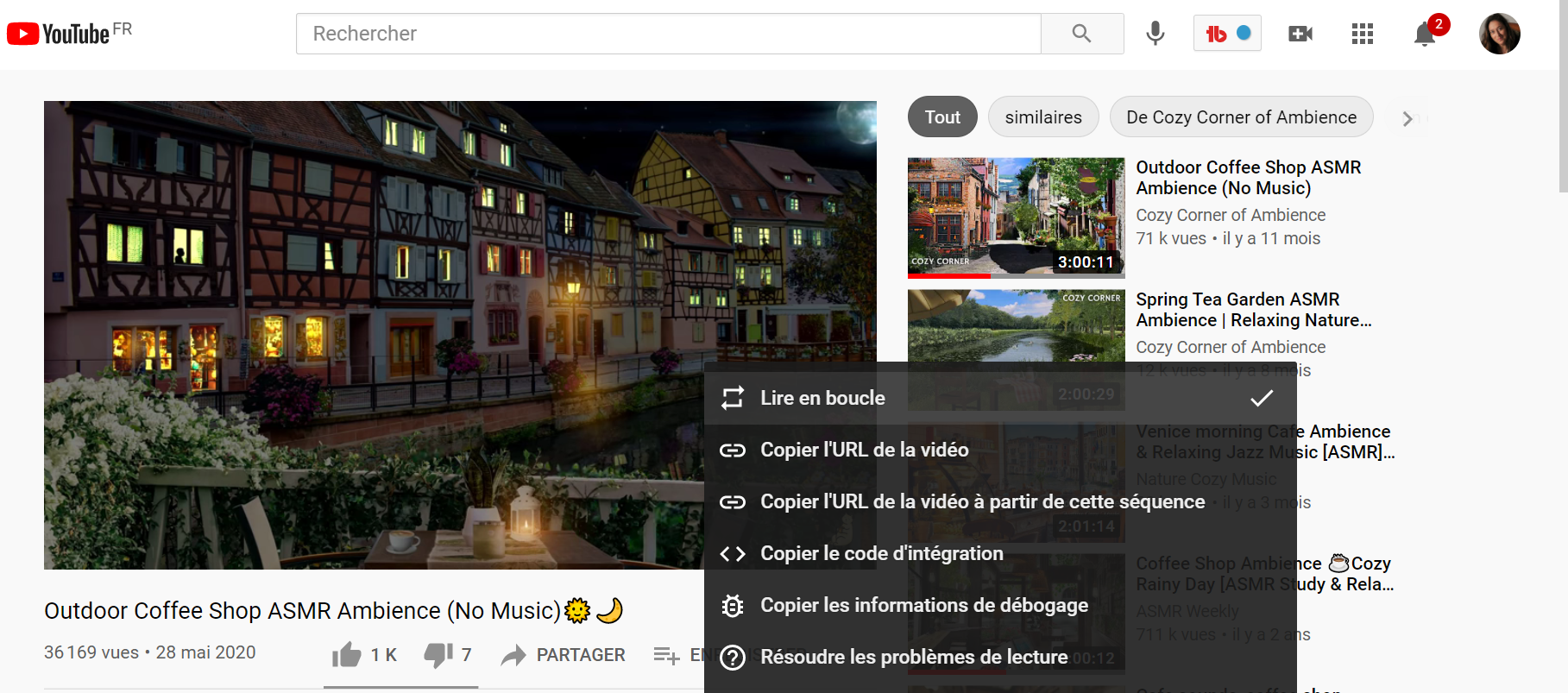Open the YouTube apps grid
The width and height of the screenshot is (1568, 693).
coord(1363,34)
